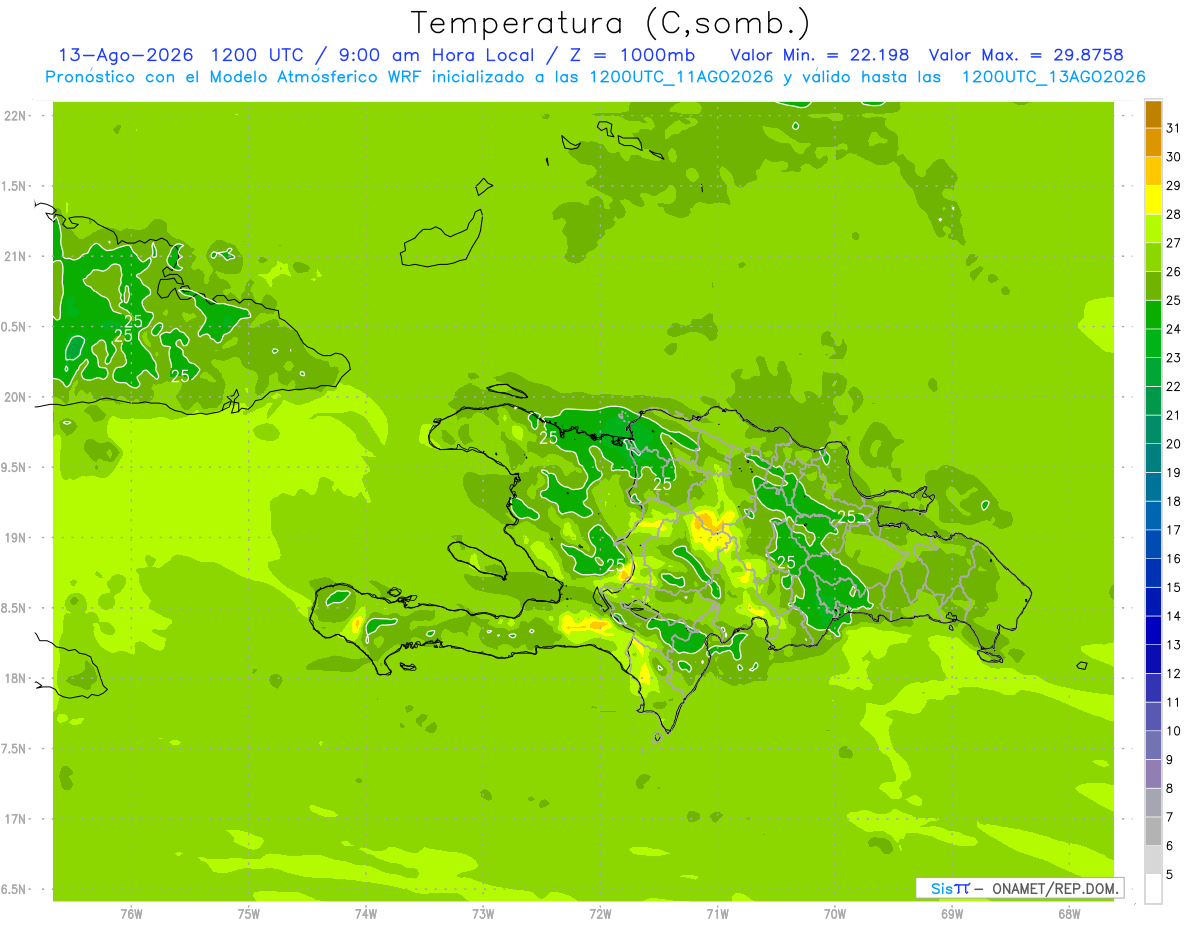Click the '74W' longitude axis label
This screenshot has width=1200, height=927.
coord(366,914)
